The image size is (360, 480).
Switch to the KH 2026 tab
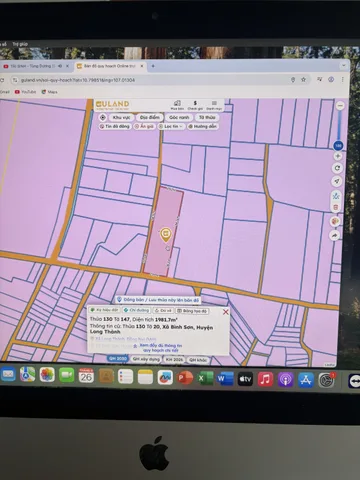click(174, 360)
